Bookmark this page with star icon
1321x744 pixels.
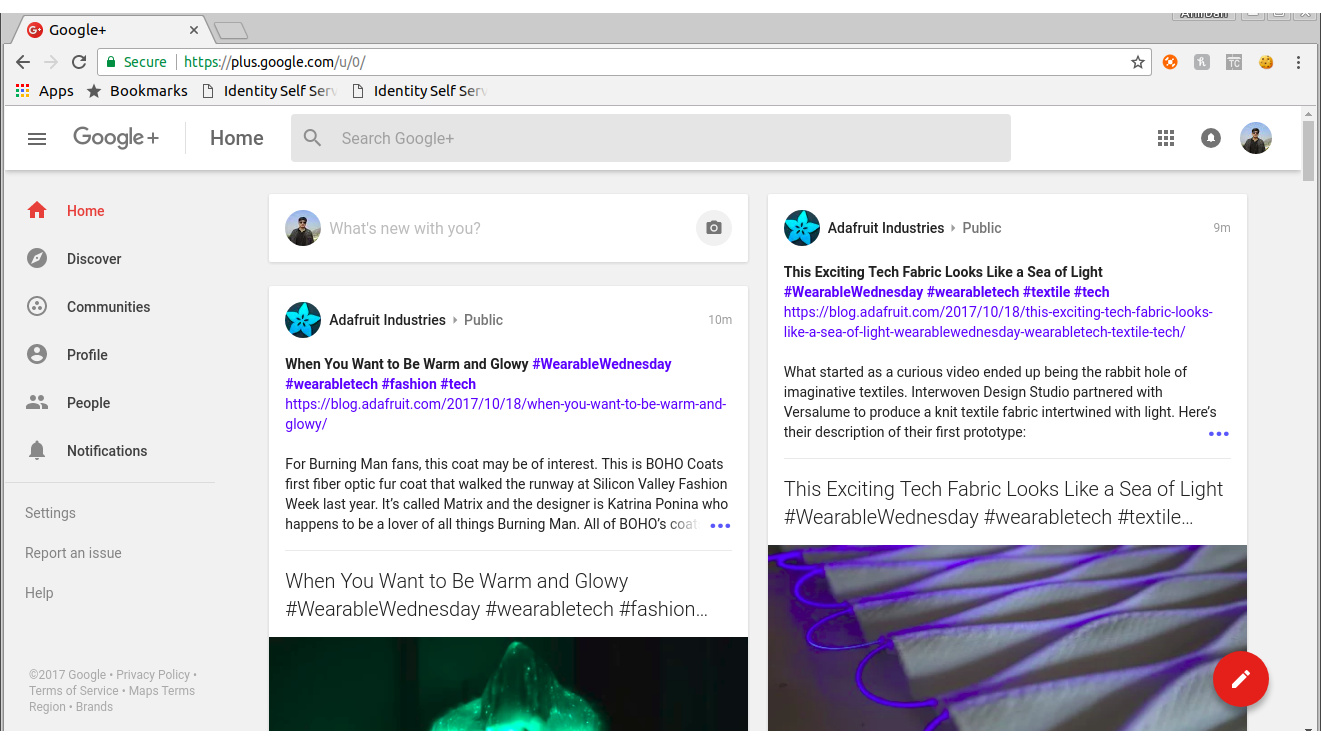(1138, 62)
